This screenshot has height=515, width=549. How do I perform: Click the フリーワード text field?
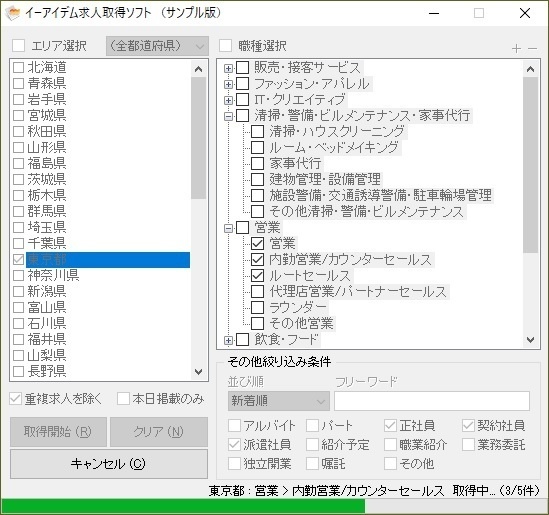(x=432, y=401)
